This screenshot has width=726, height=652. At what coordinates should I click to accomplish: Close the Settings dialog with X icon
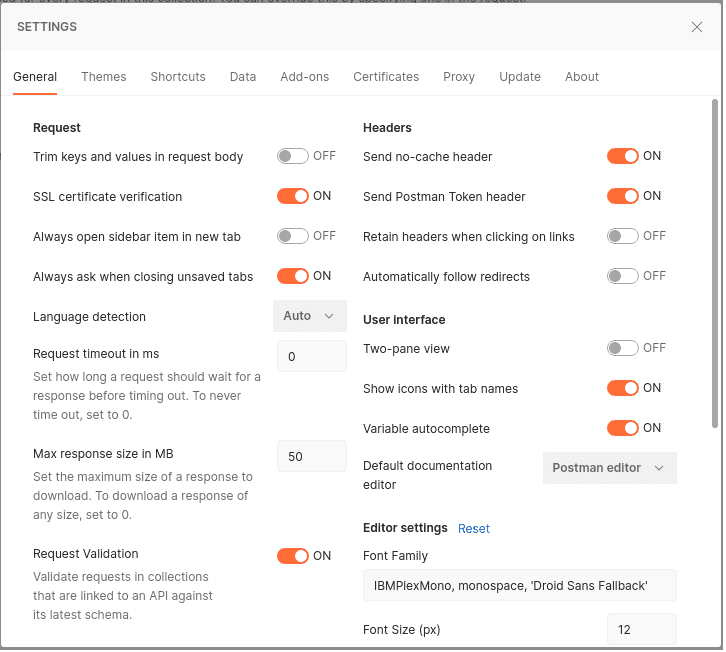coord(697,27)
